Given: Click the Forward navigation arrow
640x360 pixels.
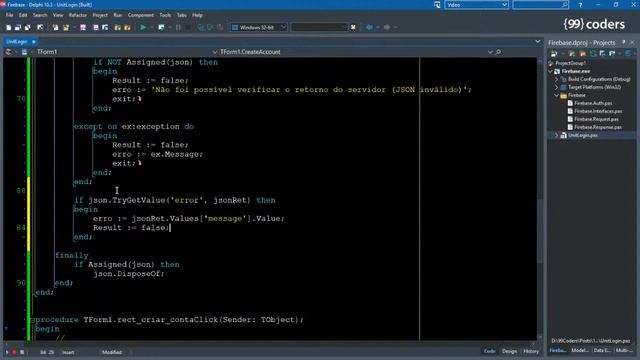Looking at the screenshot, I should coord(387,27).
